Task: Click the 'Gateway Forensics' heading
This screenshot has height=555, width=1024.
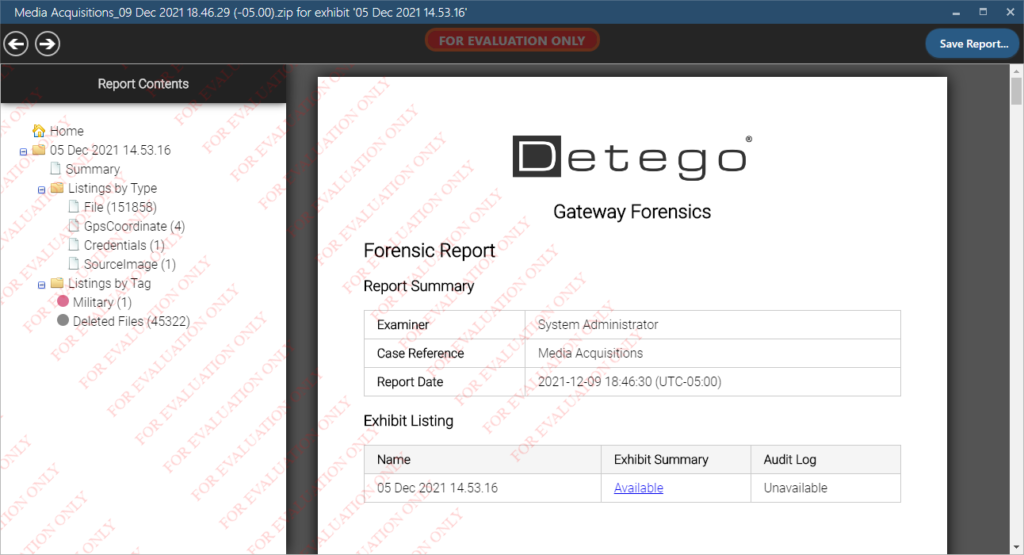Action: click(x=632, y=212)
